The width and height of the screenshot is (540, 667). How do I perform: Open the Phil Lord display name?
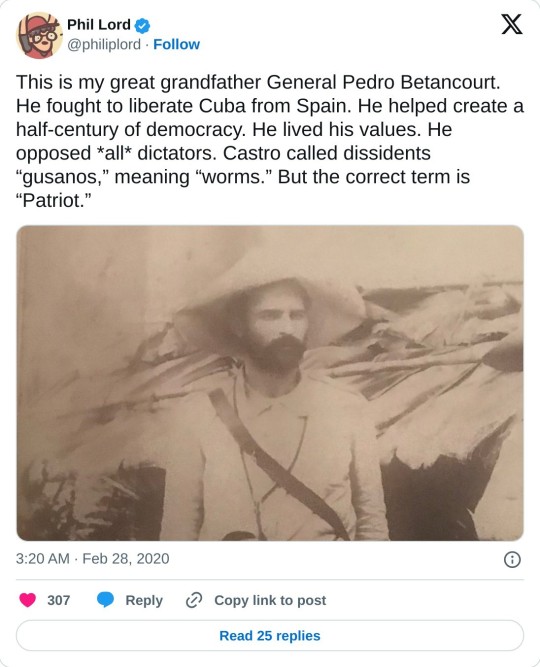point(99,25)
